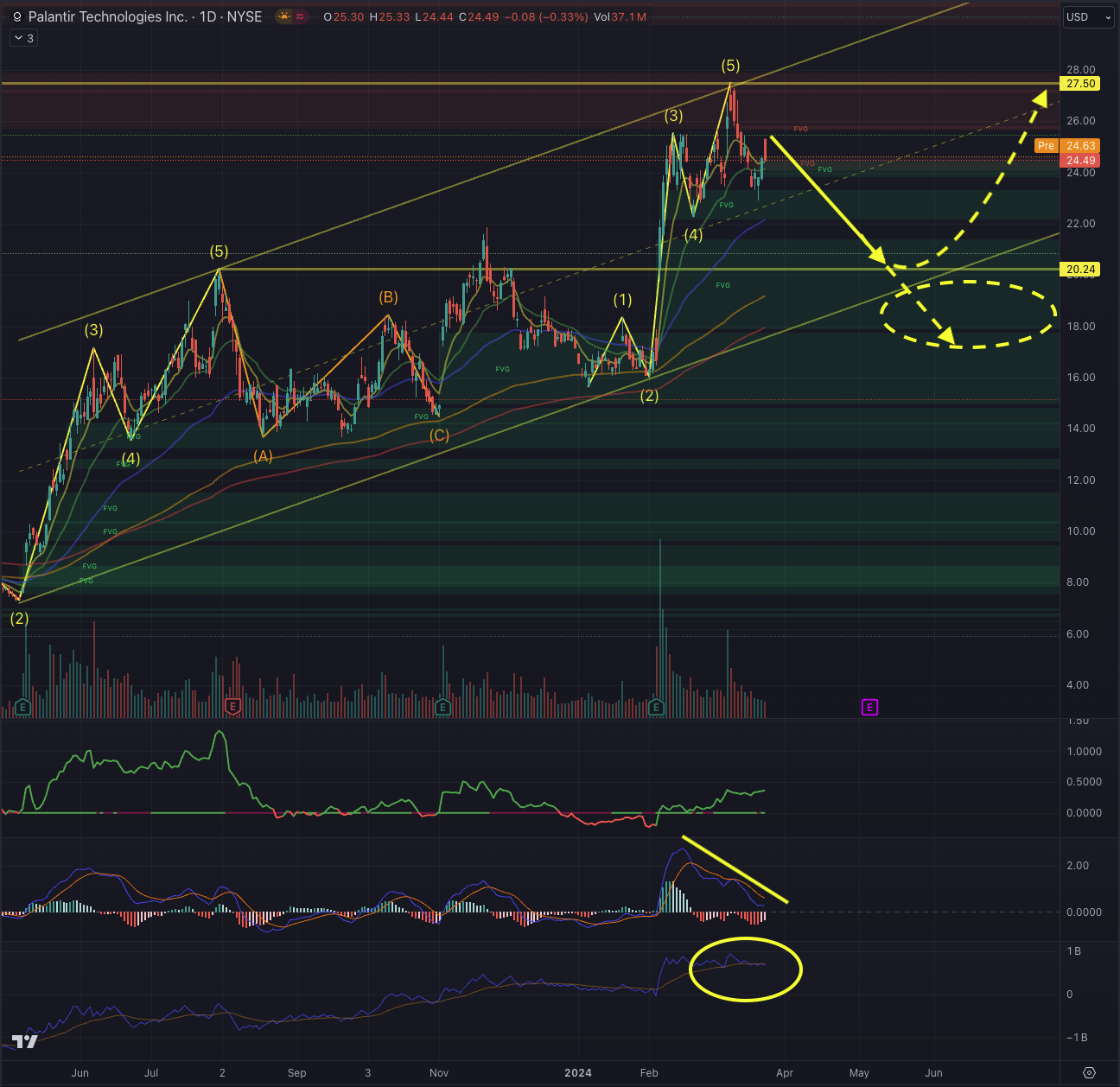Click the open value O25.30

click(344, 17)
